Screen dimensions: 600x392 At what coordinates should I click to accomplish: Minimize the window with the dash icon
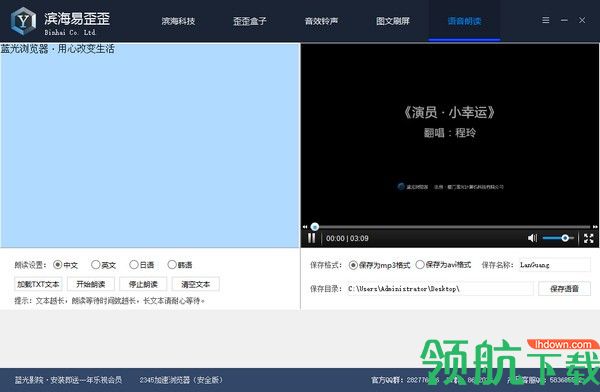click(x=564, y=20)
